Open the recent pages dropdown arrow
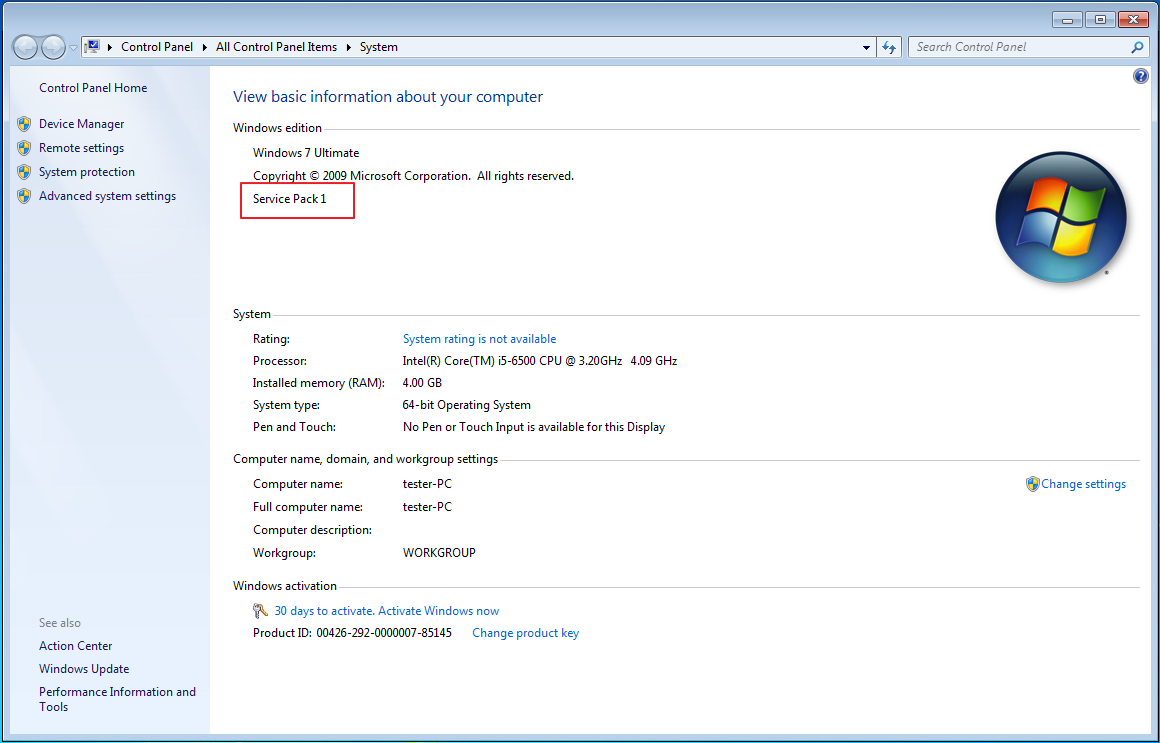Screen dimensions: 1160x743 (x=73, y=47)
